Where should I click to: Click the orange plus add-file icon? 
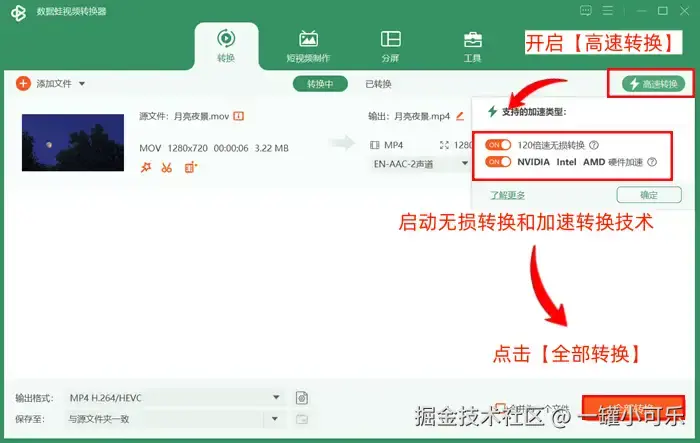pyautogui.click(x=23, y=84)
